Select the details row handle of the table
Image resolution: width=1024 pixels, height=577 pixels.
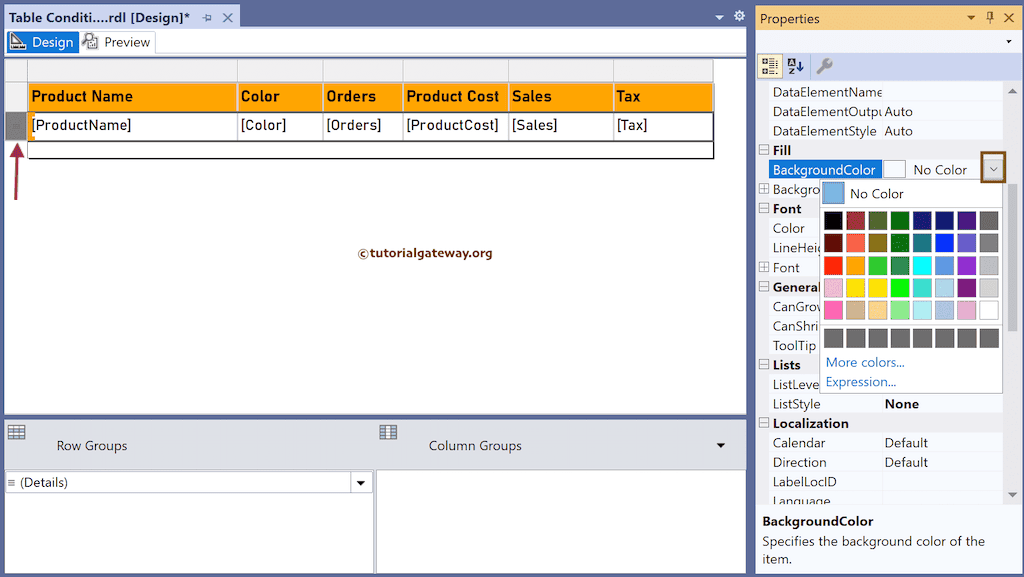(x=16, y=126)
